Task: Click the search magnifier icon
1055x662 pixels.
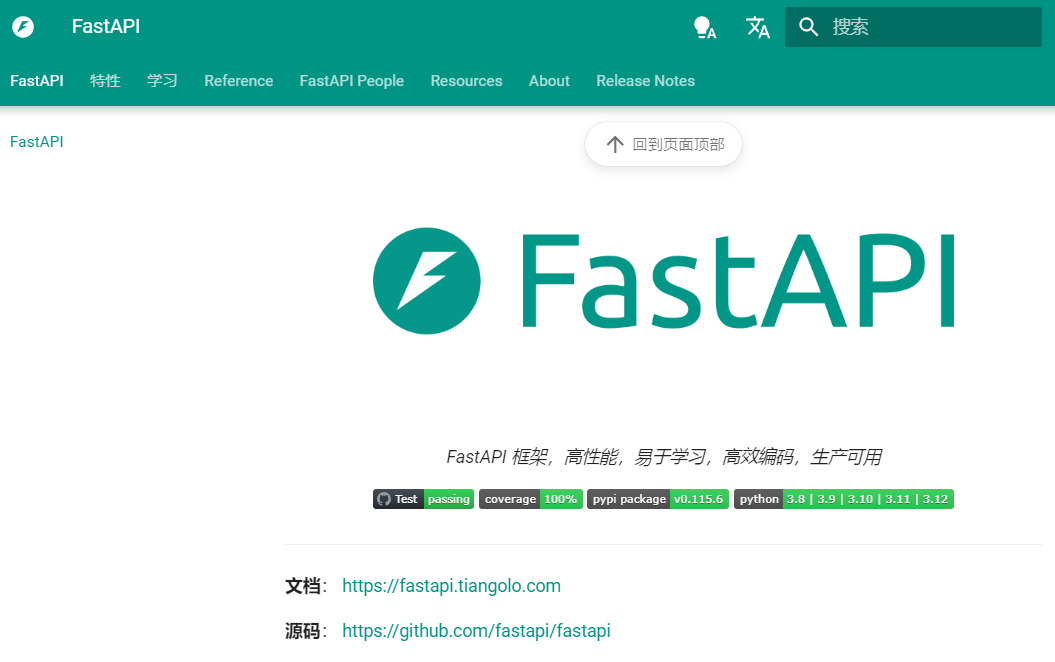Action: [808, 27]
